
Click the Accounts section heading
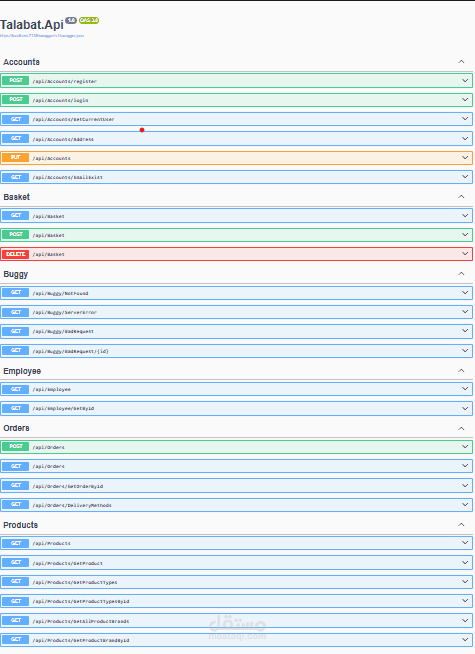coord(21,62)
